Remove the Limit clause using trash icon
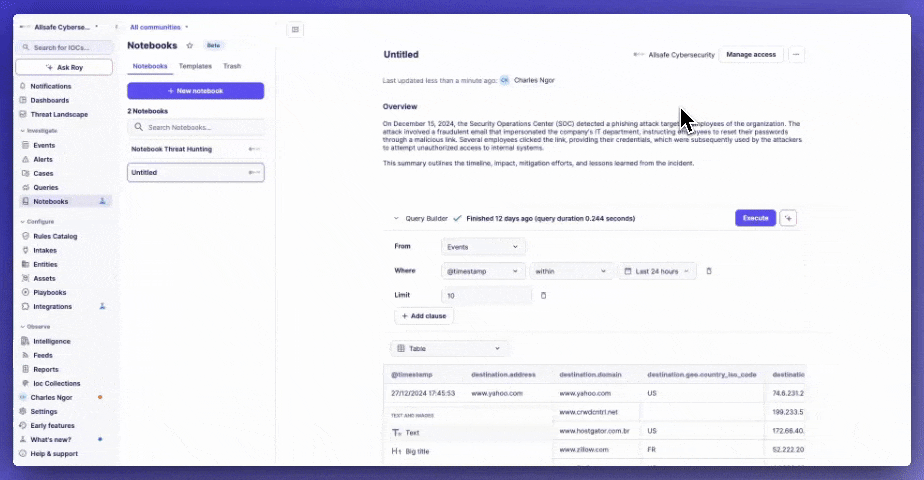This screenshot has height=480, width=924. (544, 295)
